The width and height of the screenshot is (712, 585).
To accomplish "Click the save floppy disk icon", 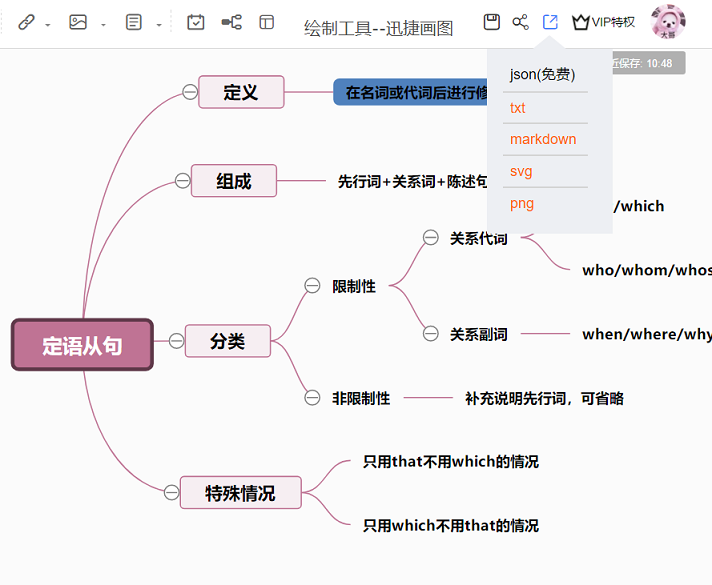I will coord(491,22).
